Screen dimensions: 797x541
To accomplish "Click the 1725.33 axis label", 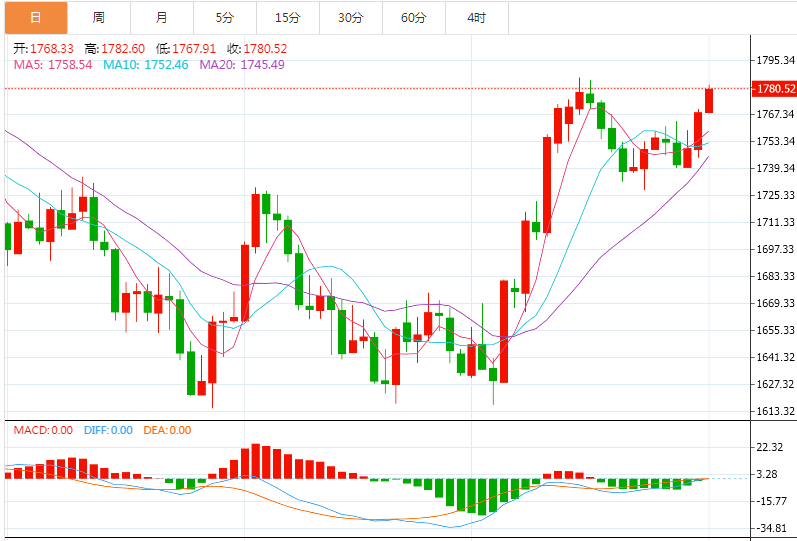I will pyautogui.click(x=776, y=195).
